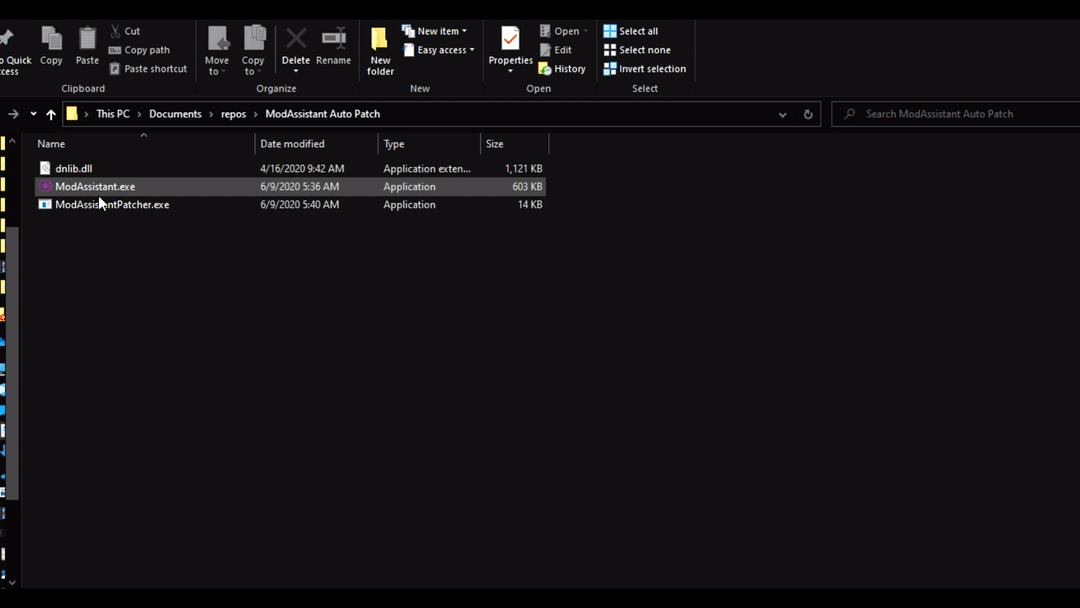Click the forward navigation arrow

coord(13,114)
